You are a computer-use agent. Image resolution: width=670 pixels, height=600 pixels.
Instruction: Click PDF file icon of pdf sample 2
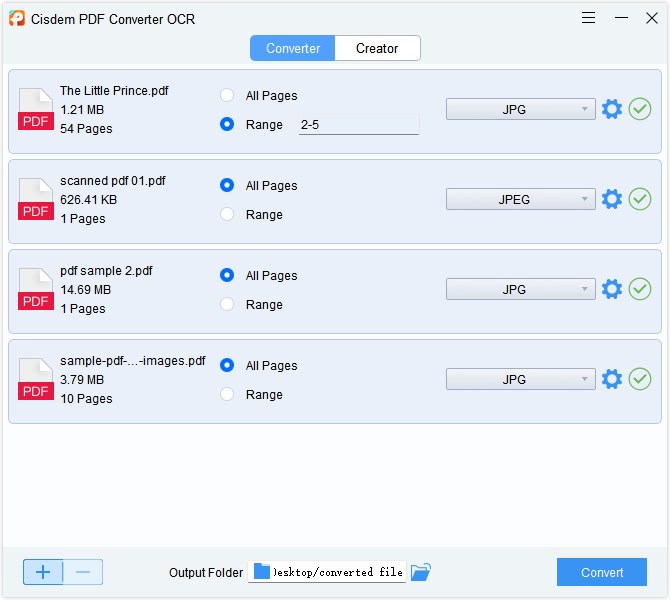click(35, 289)
